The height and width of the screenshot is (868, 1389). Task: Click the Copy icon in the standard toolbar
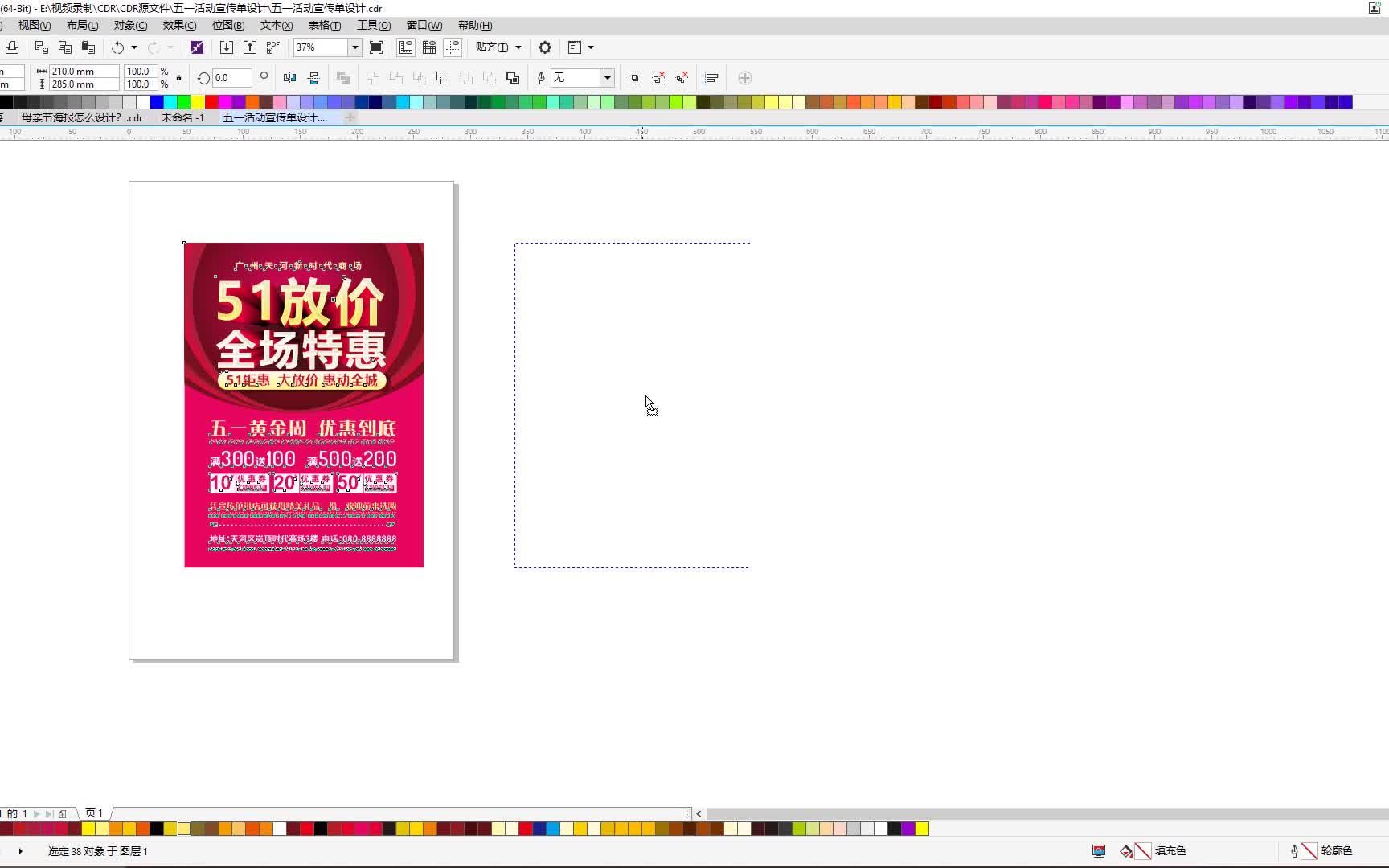pos(65,47)
